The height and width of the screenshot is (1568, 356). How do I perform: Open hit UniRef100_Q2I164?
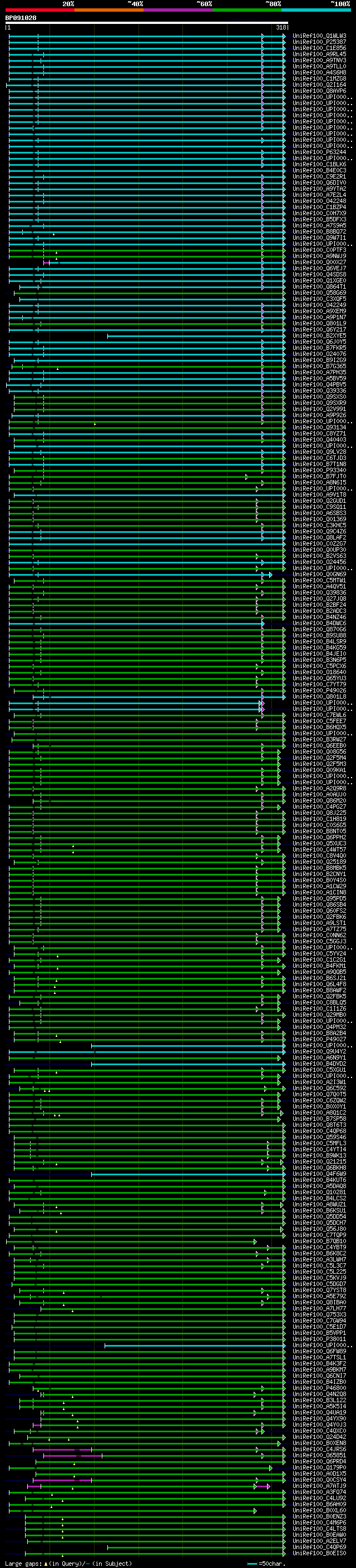(x=319, y=85)
